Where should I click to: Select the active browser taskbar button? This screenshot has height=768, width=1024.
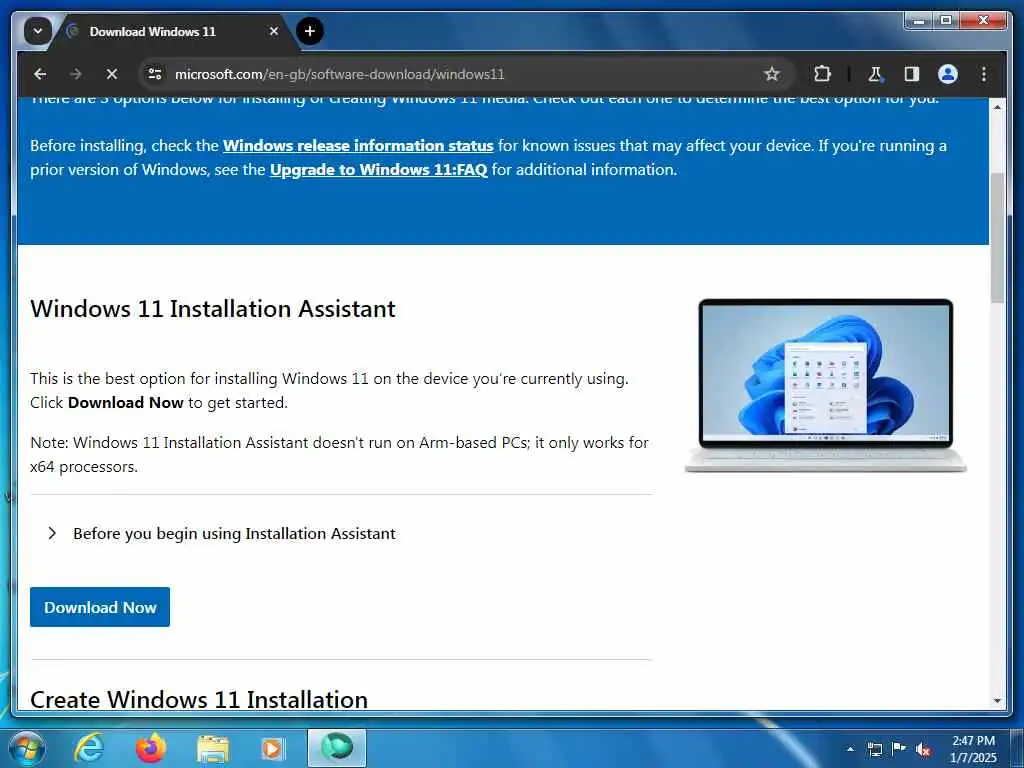[x=337, y=748]
